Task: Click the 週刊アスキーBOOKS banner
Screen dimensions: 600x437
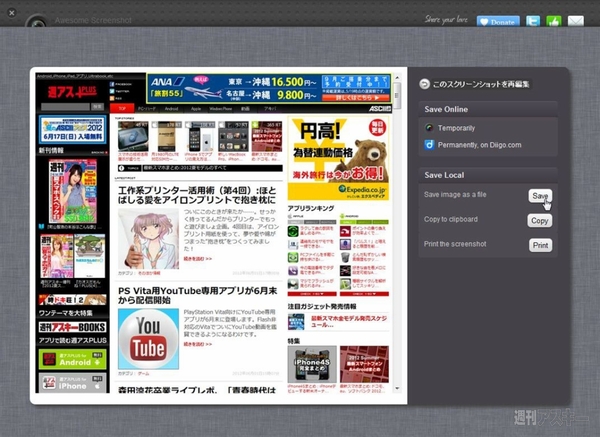Action: (x=72, y=327)
